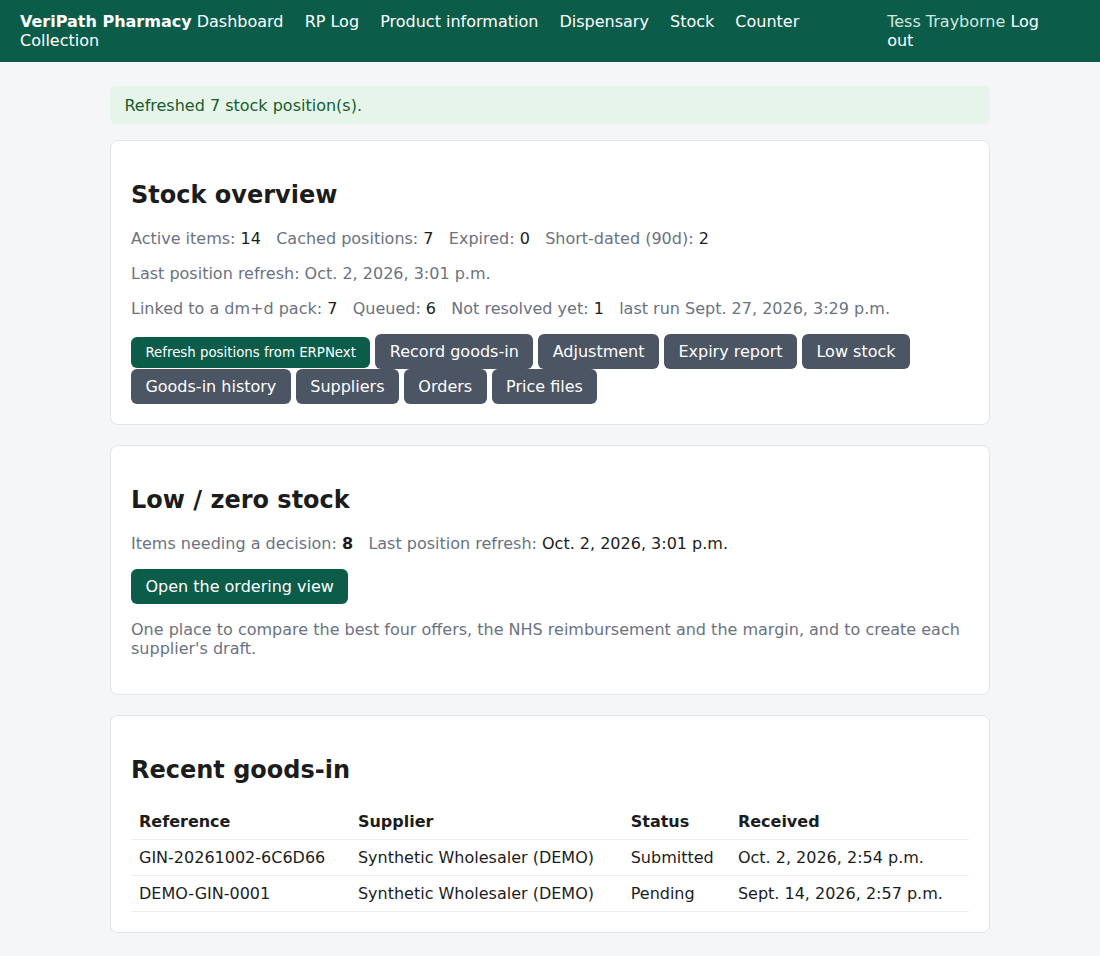Open Product information page
The image size is (1100, 956).
tap(459, 22)
